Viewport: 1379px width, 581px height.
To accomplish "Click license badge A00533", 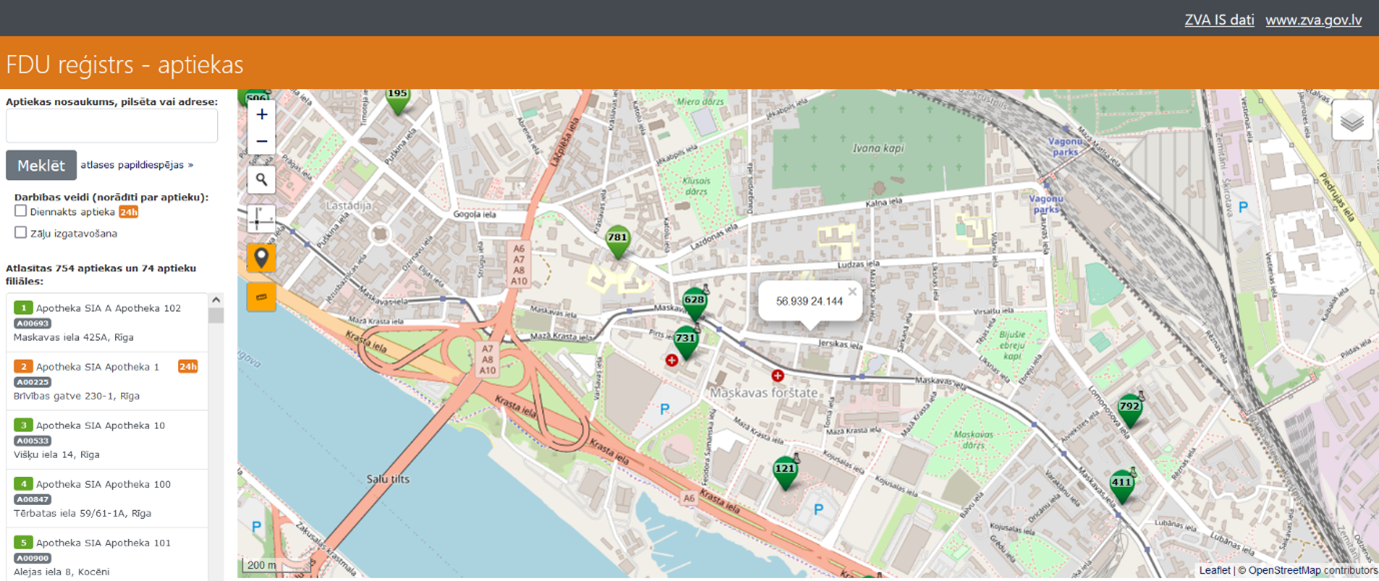I will tap(32, 441).
